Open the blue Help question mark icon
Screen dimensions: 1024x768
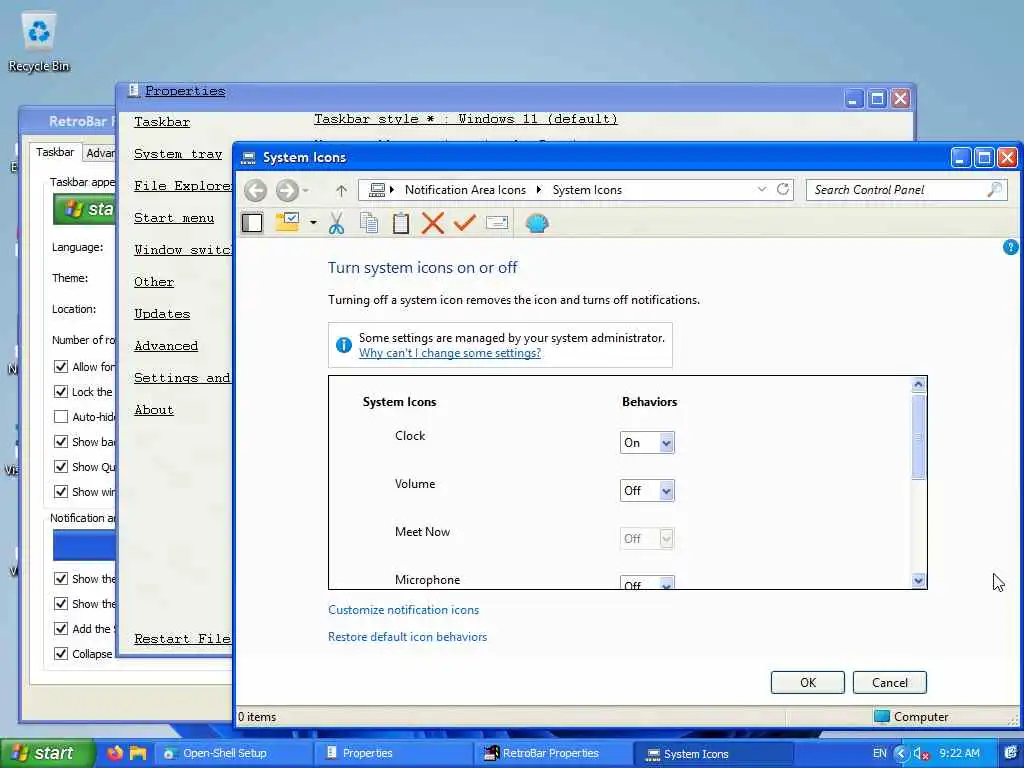point(1010,248)
